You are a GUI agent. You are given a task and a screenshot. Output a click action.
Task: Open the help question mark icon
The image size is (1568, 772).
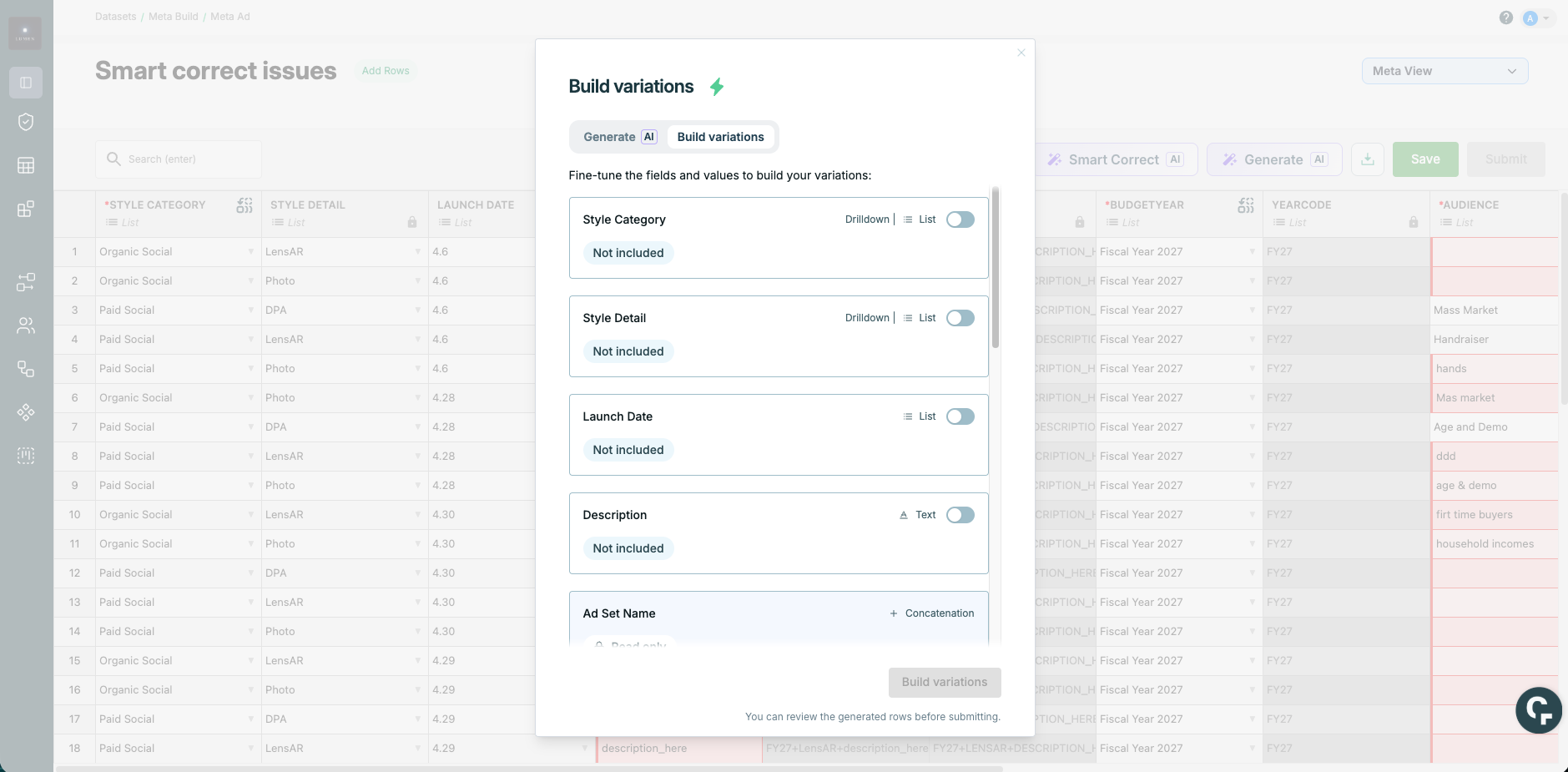coord(1505,18)
